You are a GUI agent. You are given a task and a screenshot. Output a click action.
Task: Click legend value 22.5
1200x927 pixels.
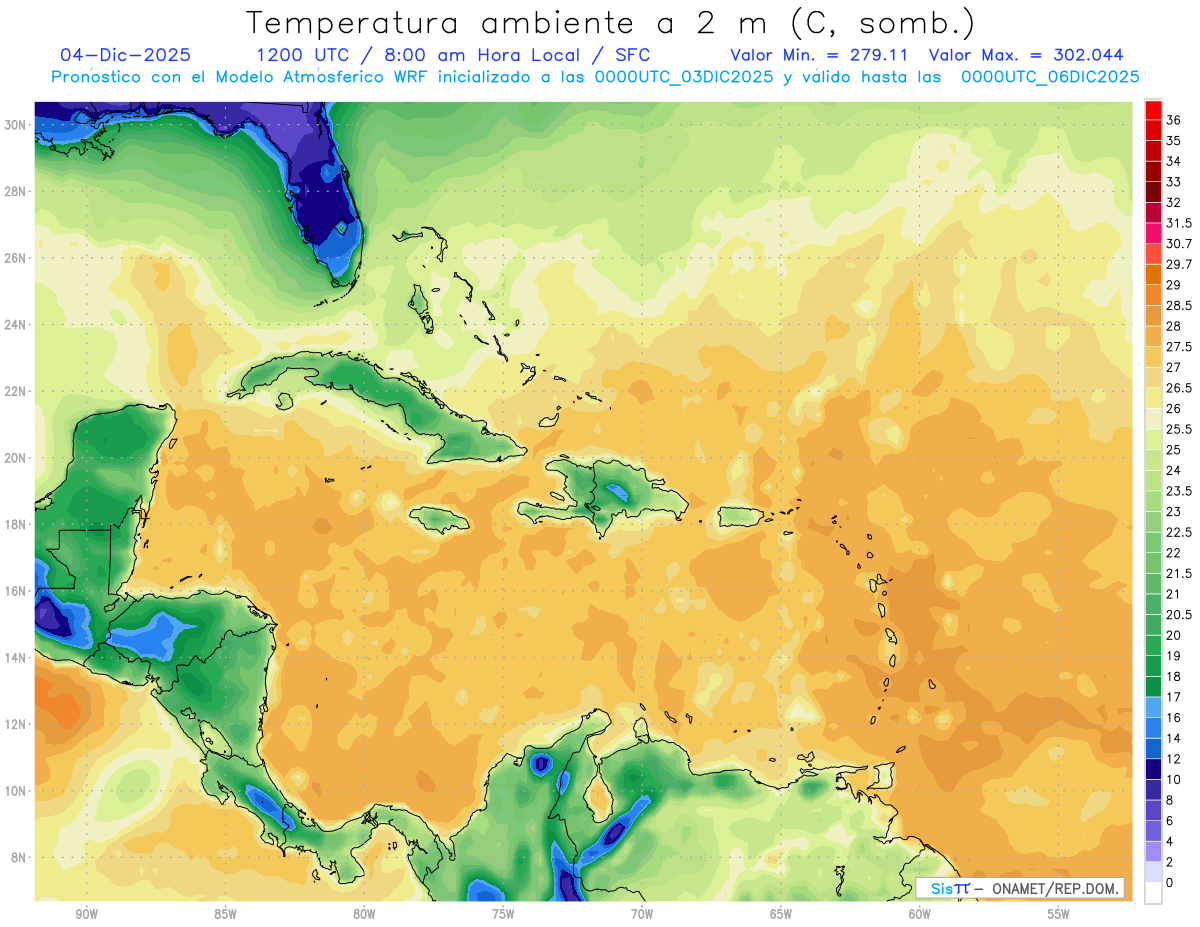[1179, 532]
